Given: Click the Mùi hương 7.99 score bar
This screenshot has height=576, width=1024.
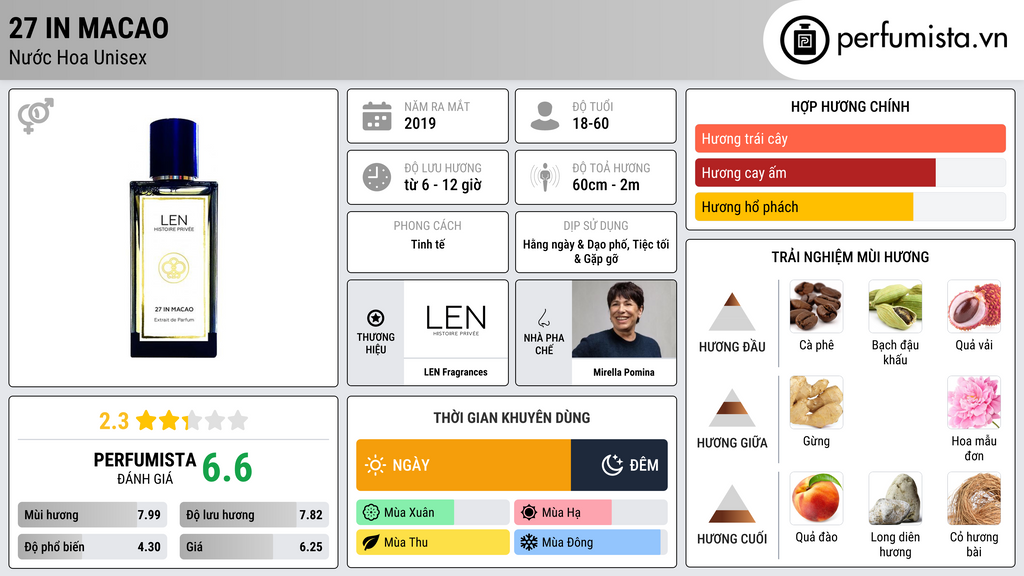Looking at the screenshot, I should [93, 515].
